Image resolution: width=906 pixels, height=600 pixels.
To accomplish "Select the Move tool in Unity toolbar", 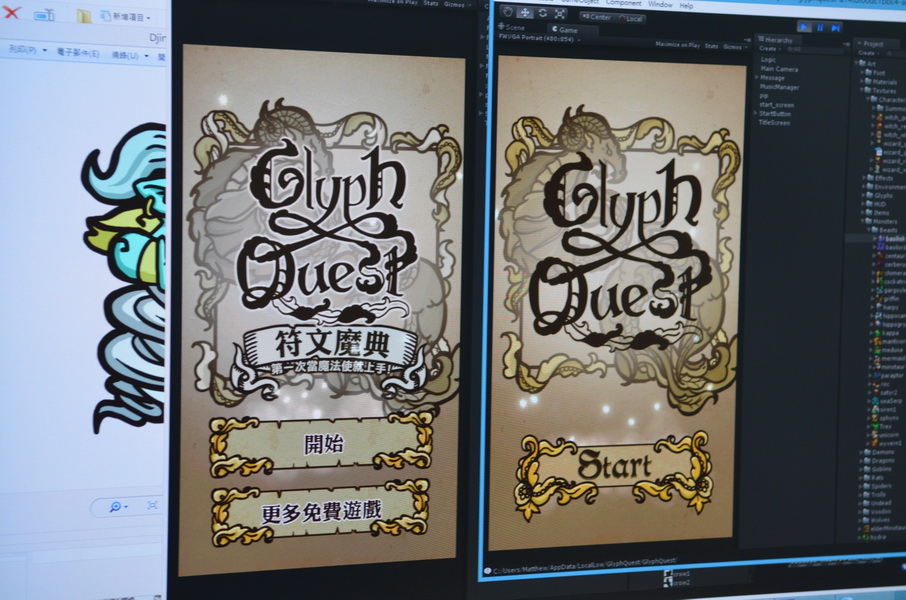I will click(525, 12).
